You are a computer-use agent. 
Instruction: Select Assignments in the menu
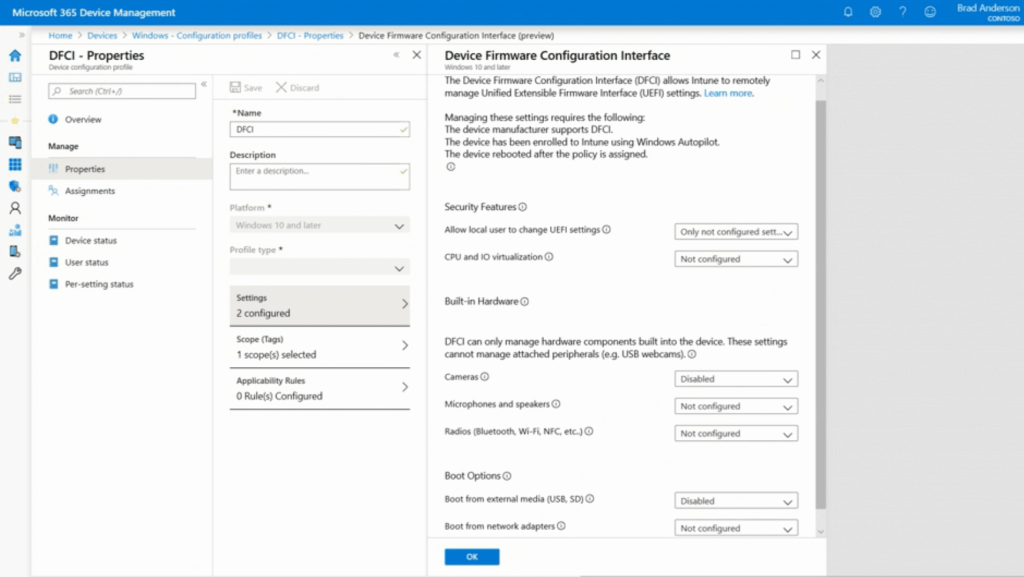[89, 191]
